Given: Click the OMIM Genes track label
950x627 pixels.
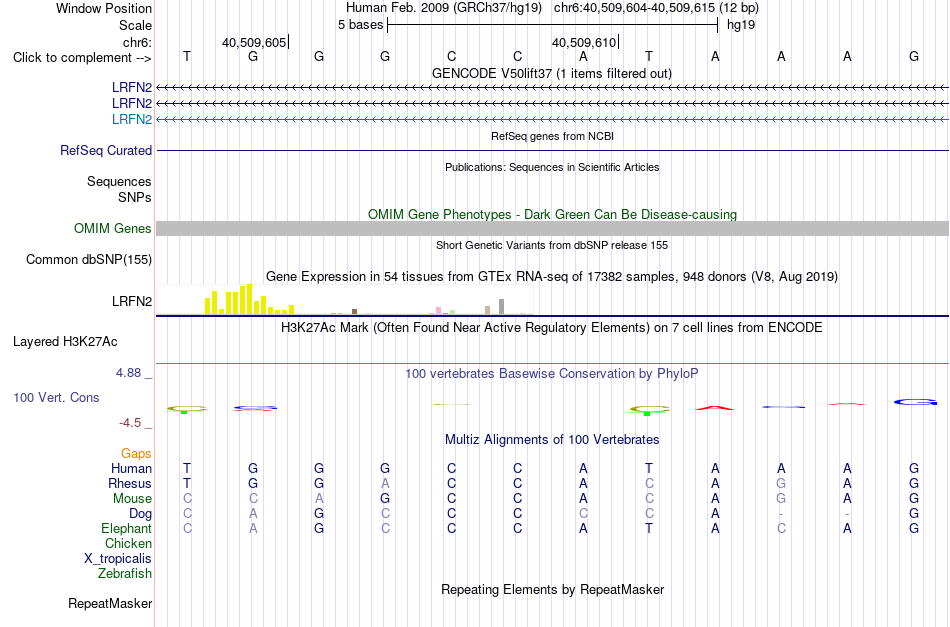Looking at the screenshot, I should click(x=112, y=228).
